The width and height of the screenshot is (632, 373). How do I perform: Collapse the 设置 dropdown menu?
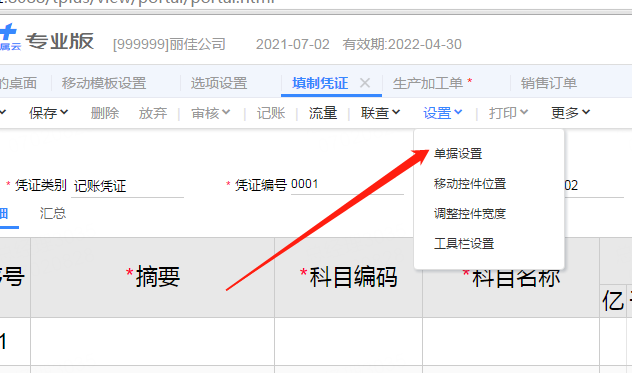tap(443, 113)
